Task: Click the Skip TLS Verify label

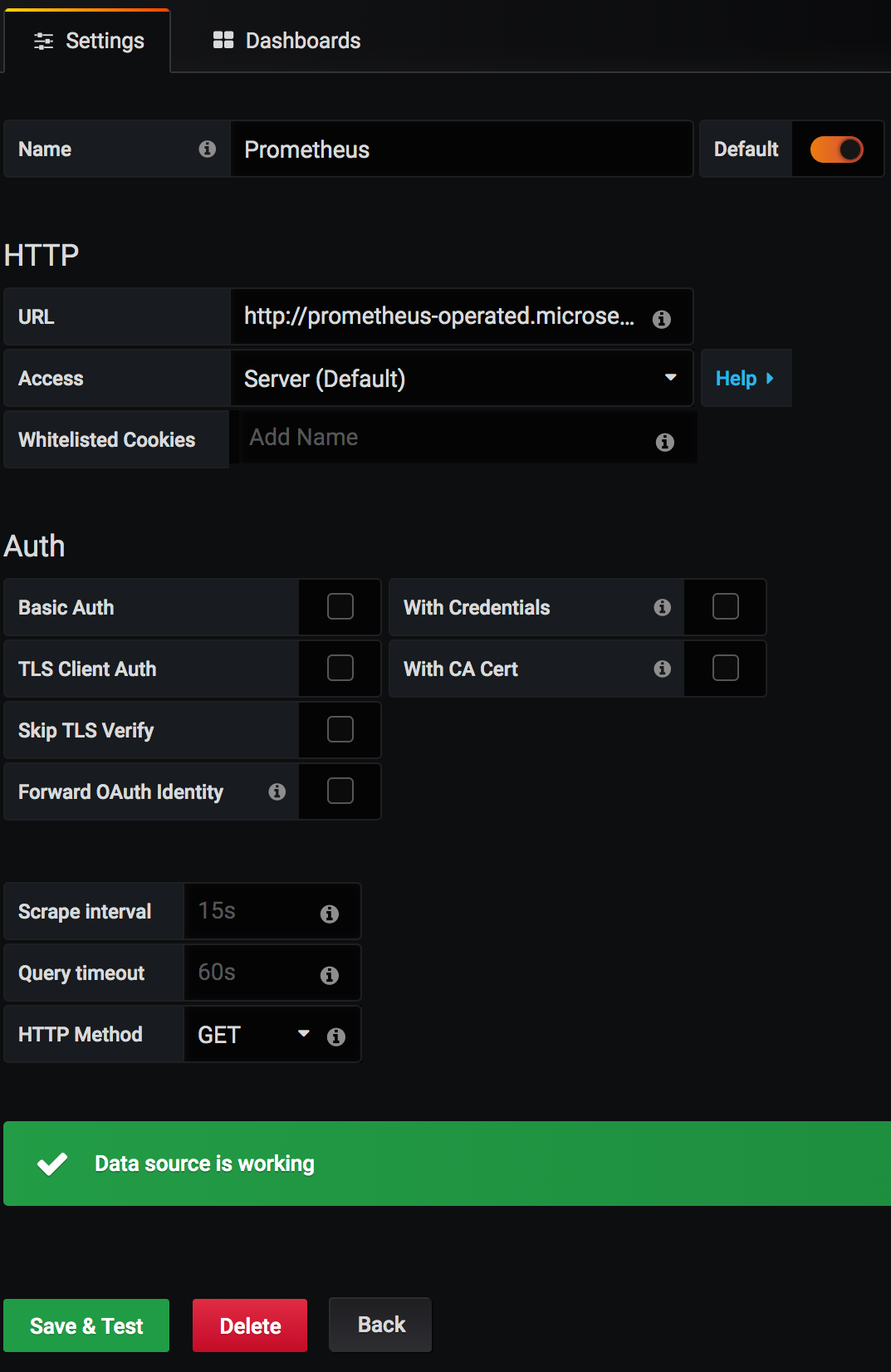Action: (x=86, y=731)
